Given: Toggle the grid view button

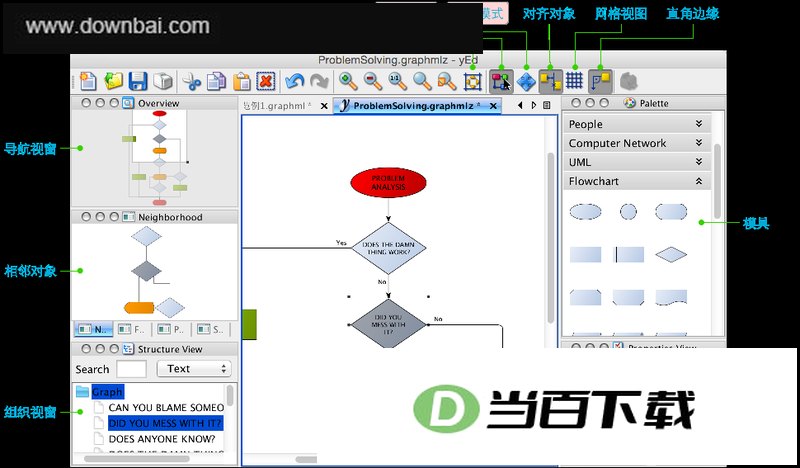Looking at the screenshot, I should [x=574, y=81].
